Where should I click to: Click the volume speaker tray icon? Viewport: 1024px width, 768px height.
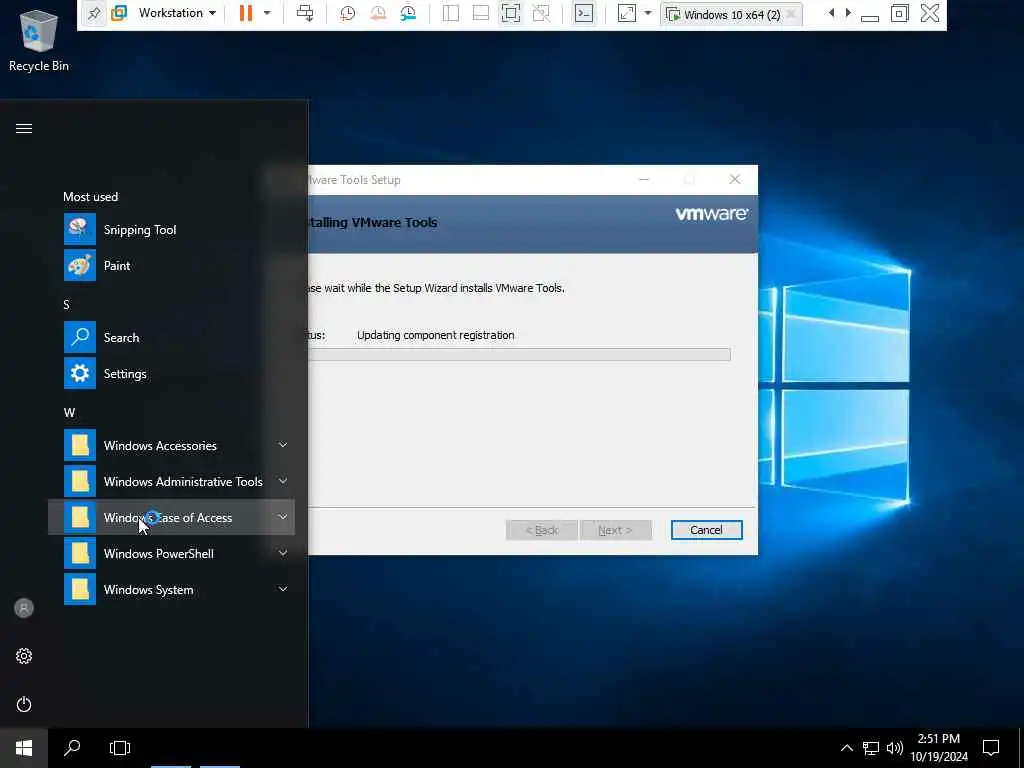pos(895,748)
